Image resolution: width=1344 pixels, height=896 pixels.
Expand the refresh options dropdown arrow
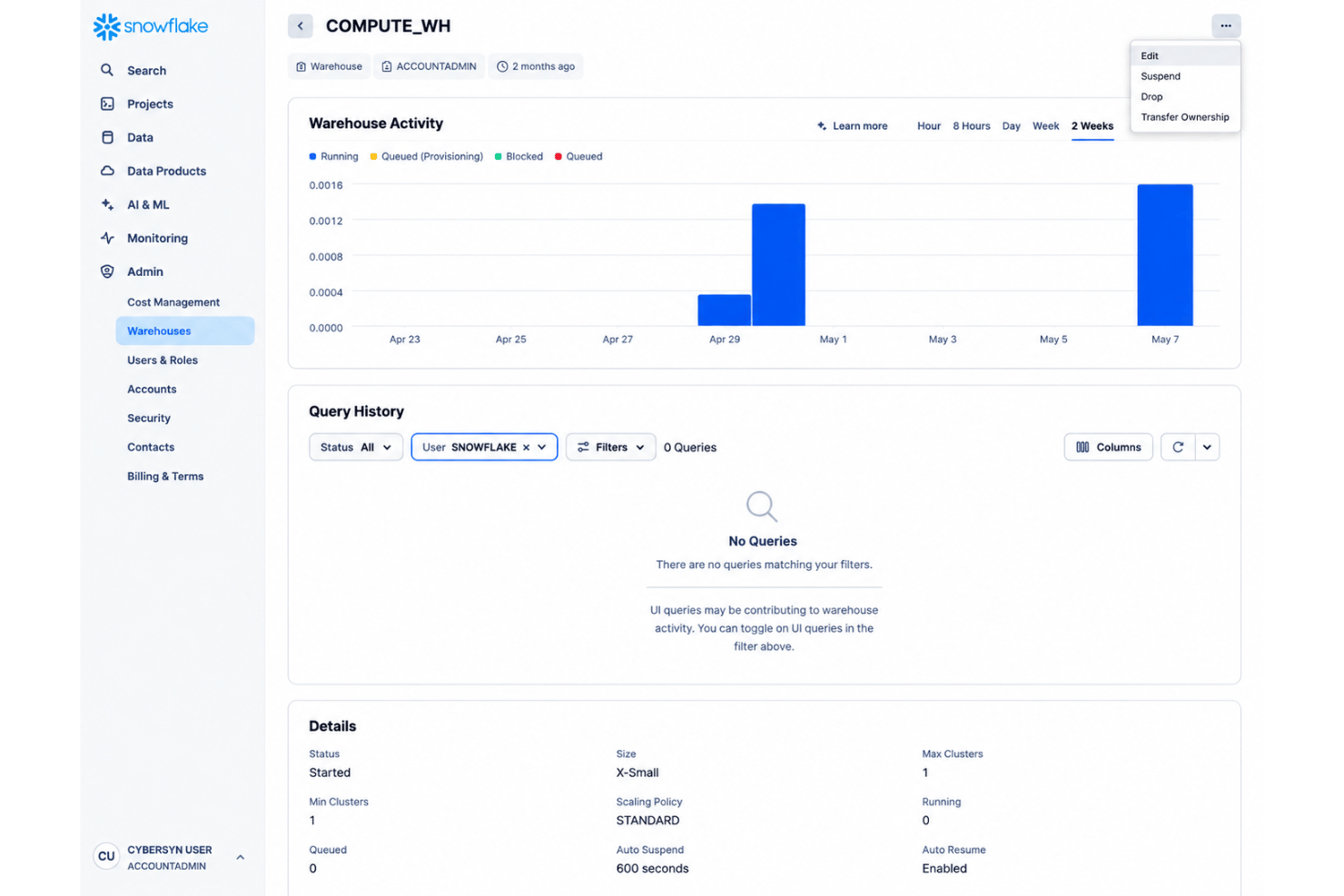1207,447
